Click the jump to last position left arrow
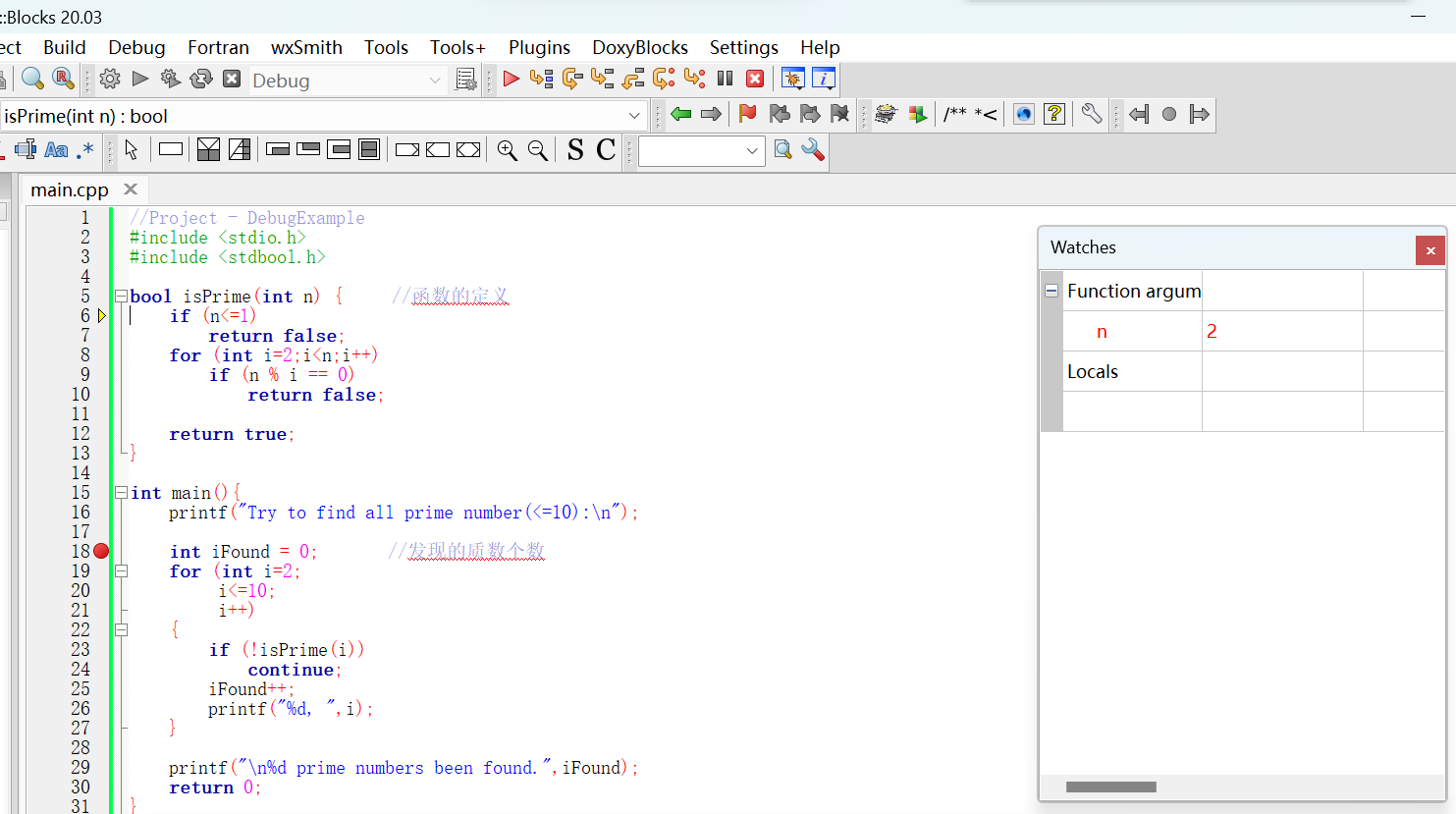Image resolution: width=1456 pixels, height=814 pixels. 1139,114
